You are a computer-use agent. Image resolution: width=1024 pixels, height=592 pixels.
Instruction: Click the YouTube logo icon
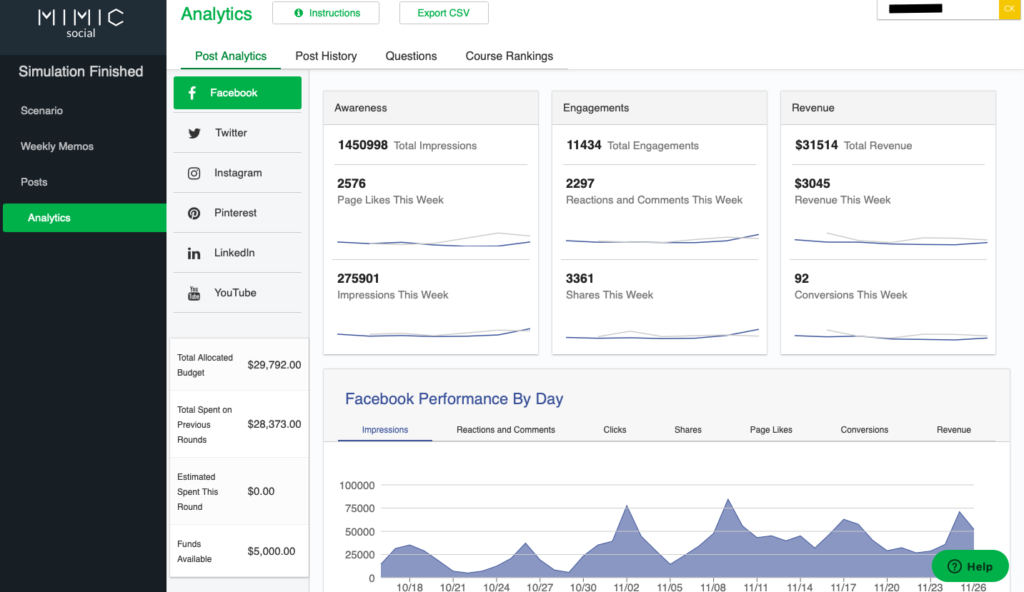tap(194, 293)
